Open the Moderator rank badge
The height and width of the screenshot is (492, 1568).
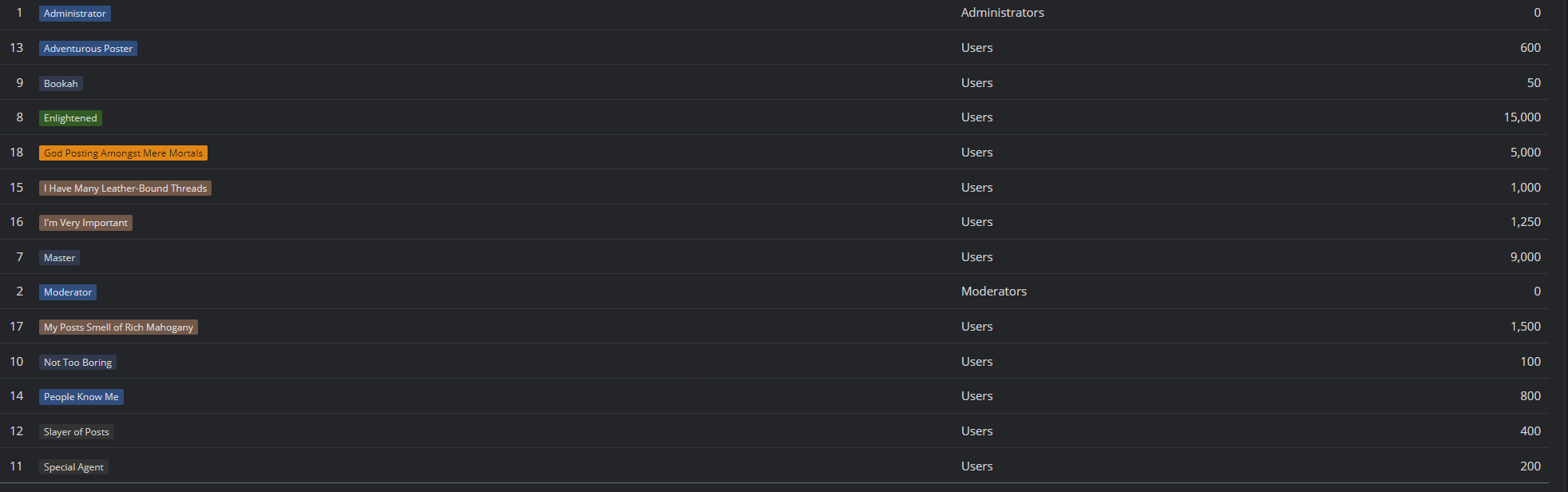pyautogui.click(x=68, y=292)
